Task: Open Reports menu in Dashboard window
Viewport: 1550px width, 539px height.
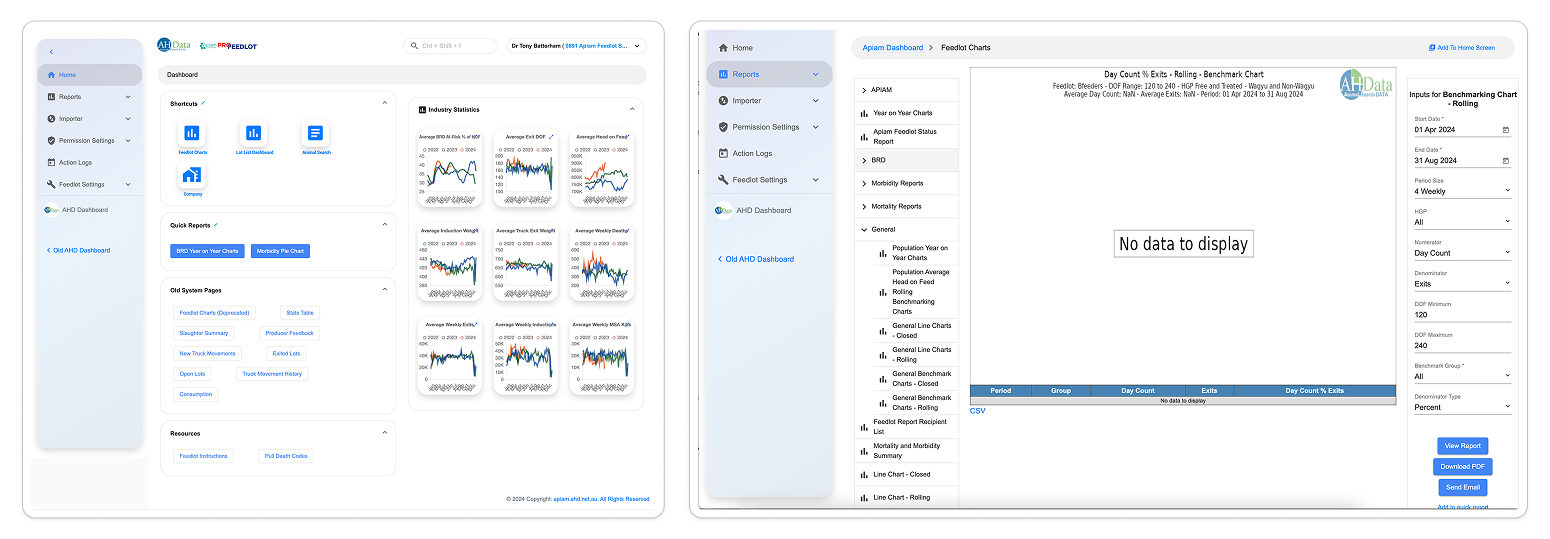Action: click(90, 97)
